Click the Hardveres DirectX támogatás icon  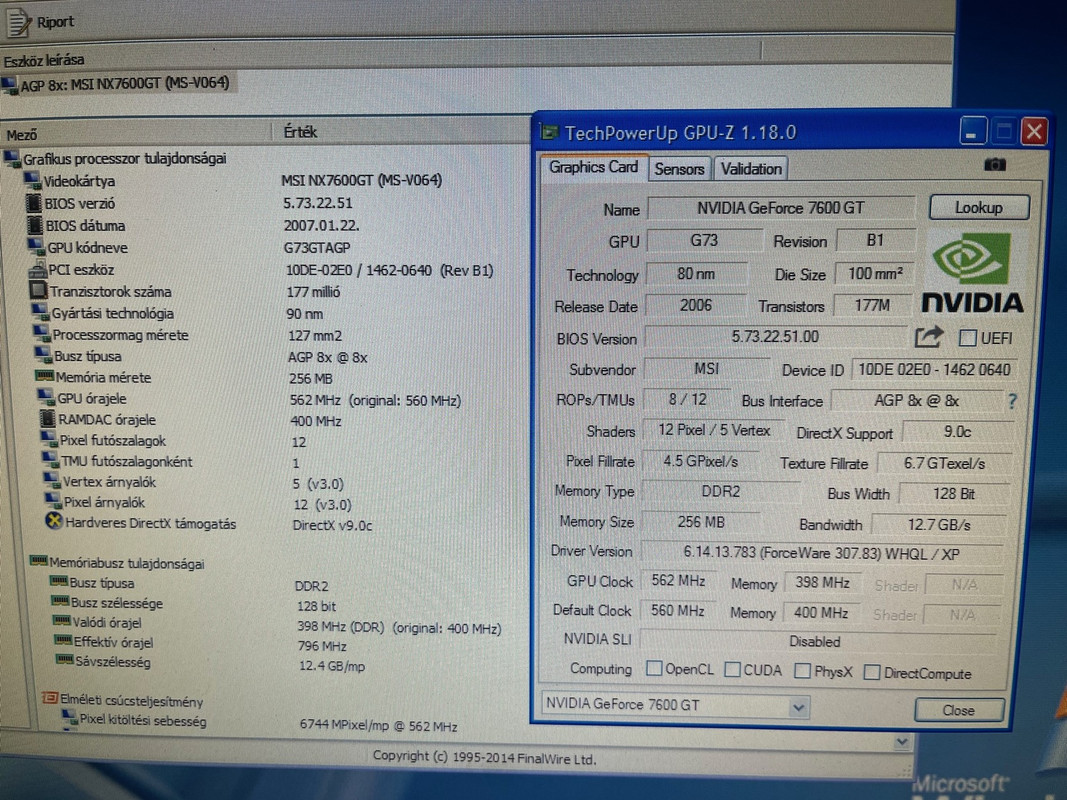click(x=54, y=522)
